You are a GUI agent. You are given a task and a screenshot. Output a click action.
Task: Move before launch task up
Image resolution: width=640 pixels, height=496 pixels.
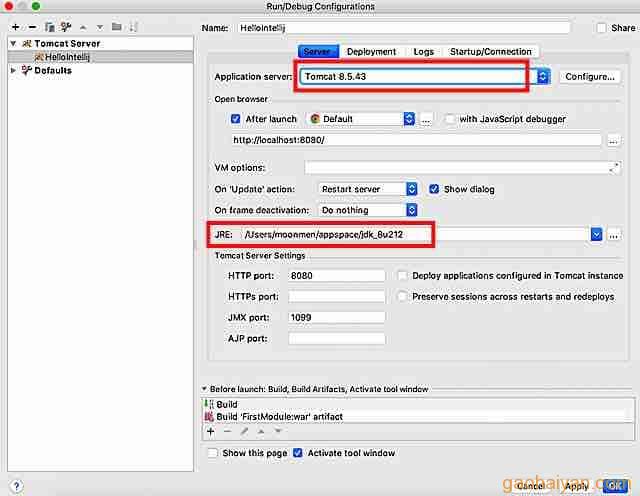(261, 431)
